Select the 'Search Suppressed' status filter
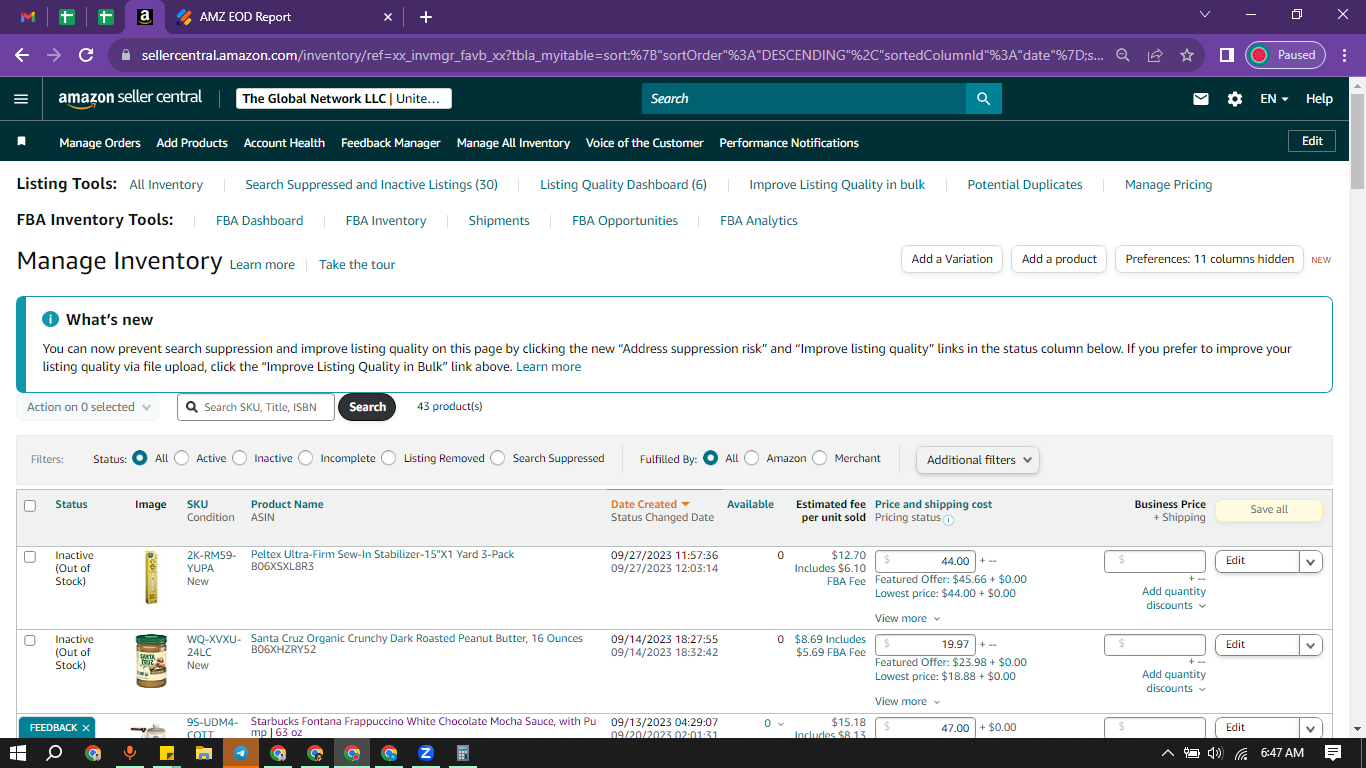Viewport: 1366px width, 768px height. [498, 458]
